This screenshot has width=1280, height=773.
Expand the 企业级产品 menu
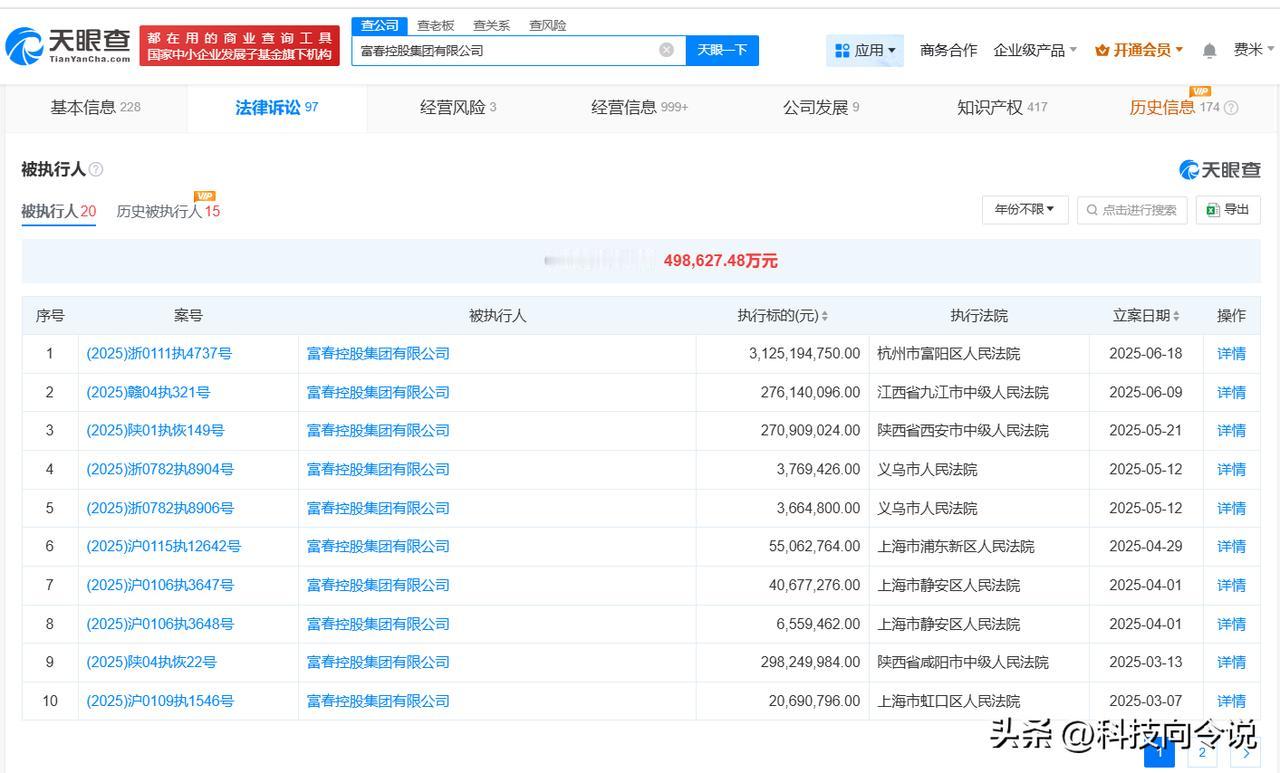tap(1035, 50)
